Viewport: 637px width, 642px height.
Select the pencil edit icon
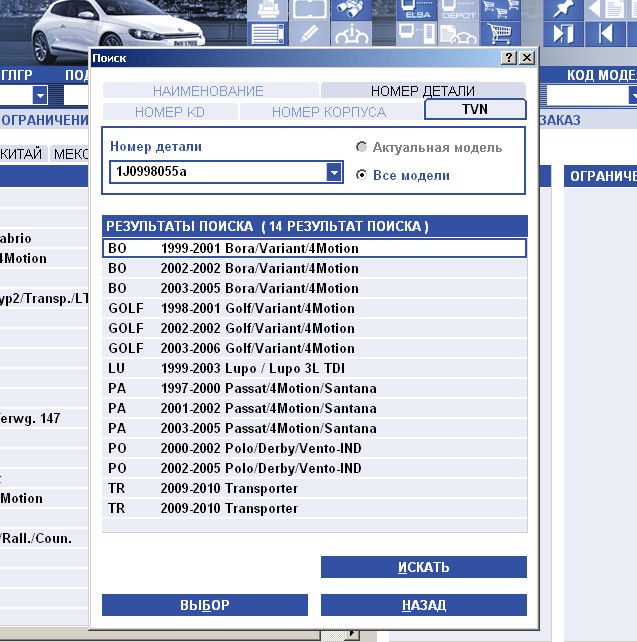click(x=309, y=34)
